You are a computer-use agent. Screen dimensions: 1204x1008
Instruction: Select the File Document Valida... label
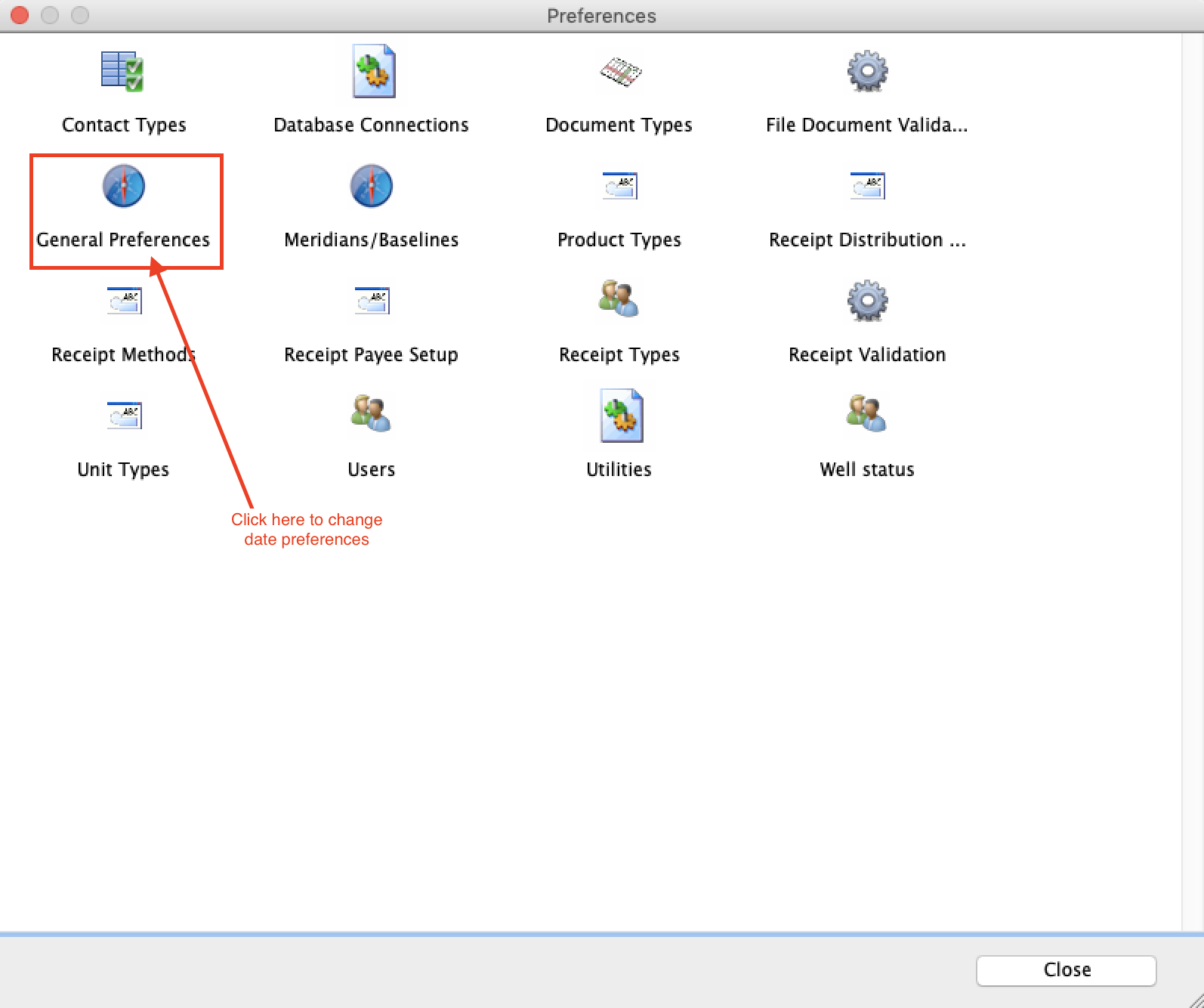point(866,125)
